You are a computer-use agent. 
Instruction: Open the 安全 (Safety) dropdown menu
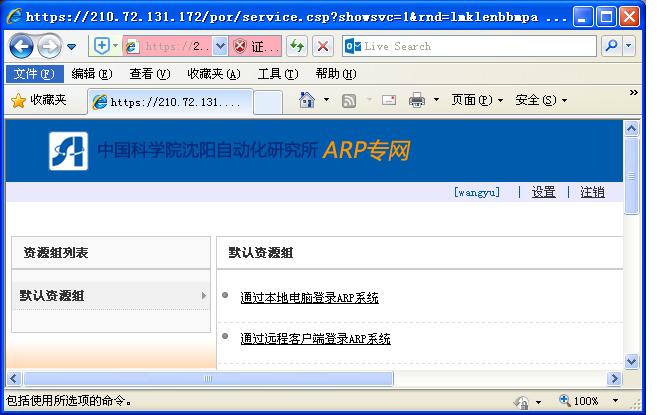click(541, 100)
